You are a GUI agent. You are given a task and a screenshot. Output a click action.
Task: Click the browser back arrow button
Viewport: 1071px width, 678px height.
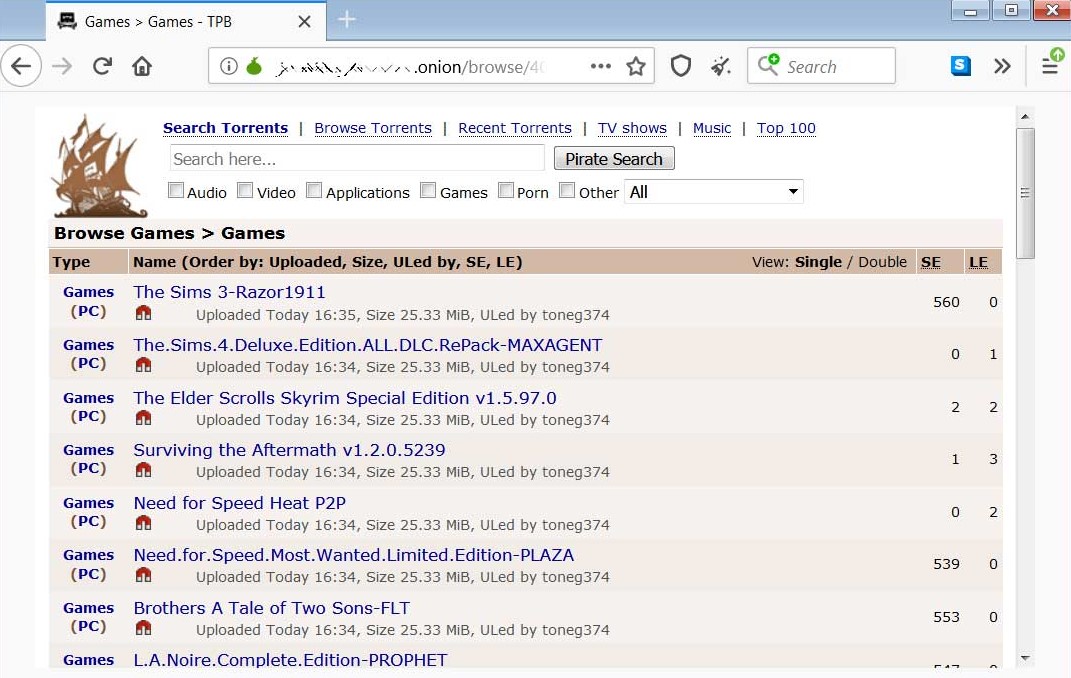tap(22, 67)
